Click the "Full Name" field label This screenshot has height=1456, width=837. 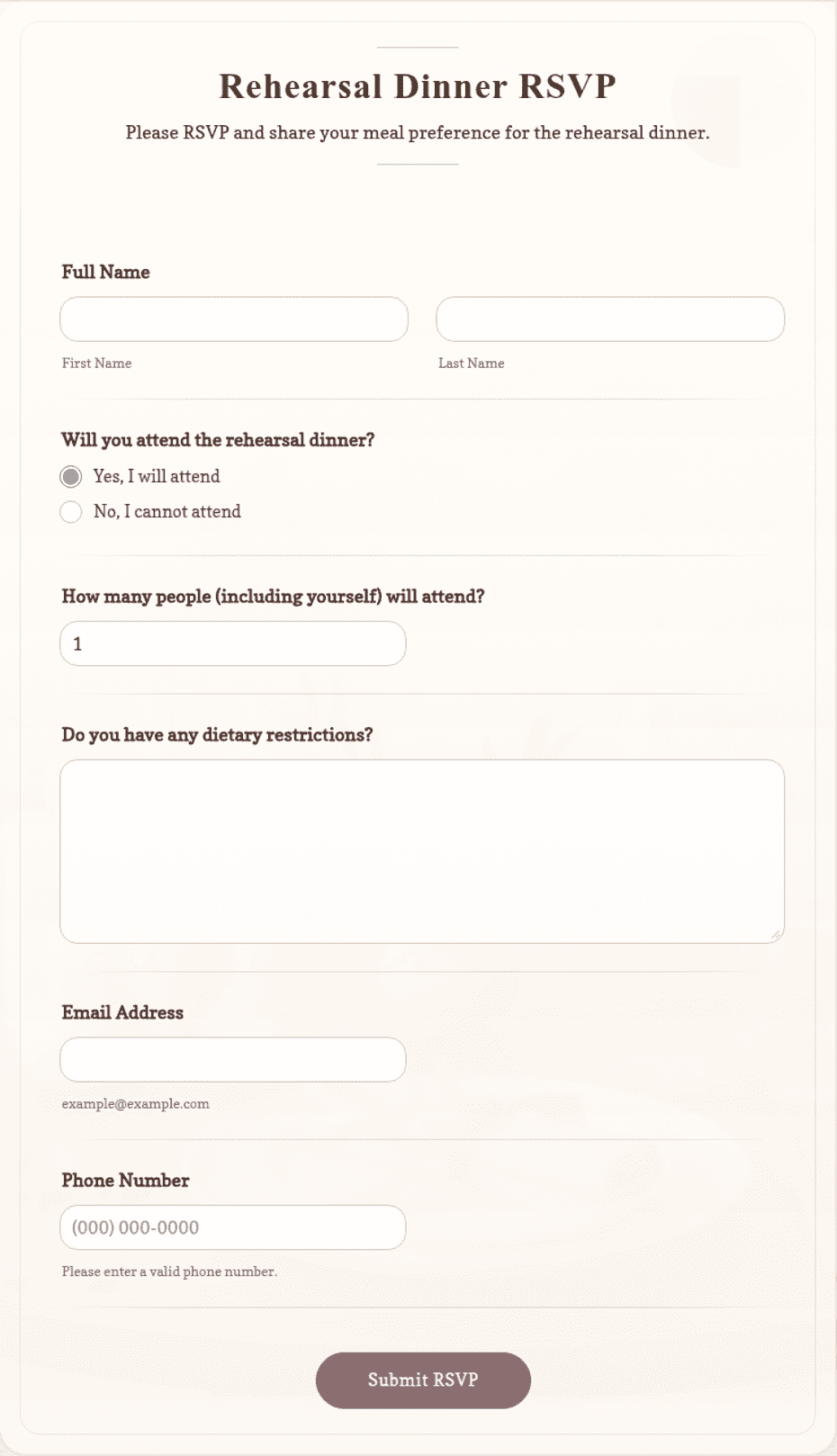pyautogui.click(x=105, y=272)
